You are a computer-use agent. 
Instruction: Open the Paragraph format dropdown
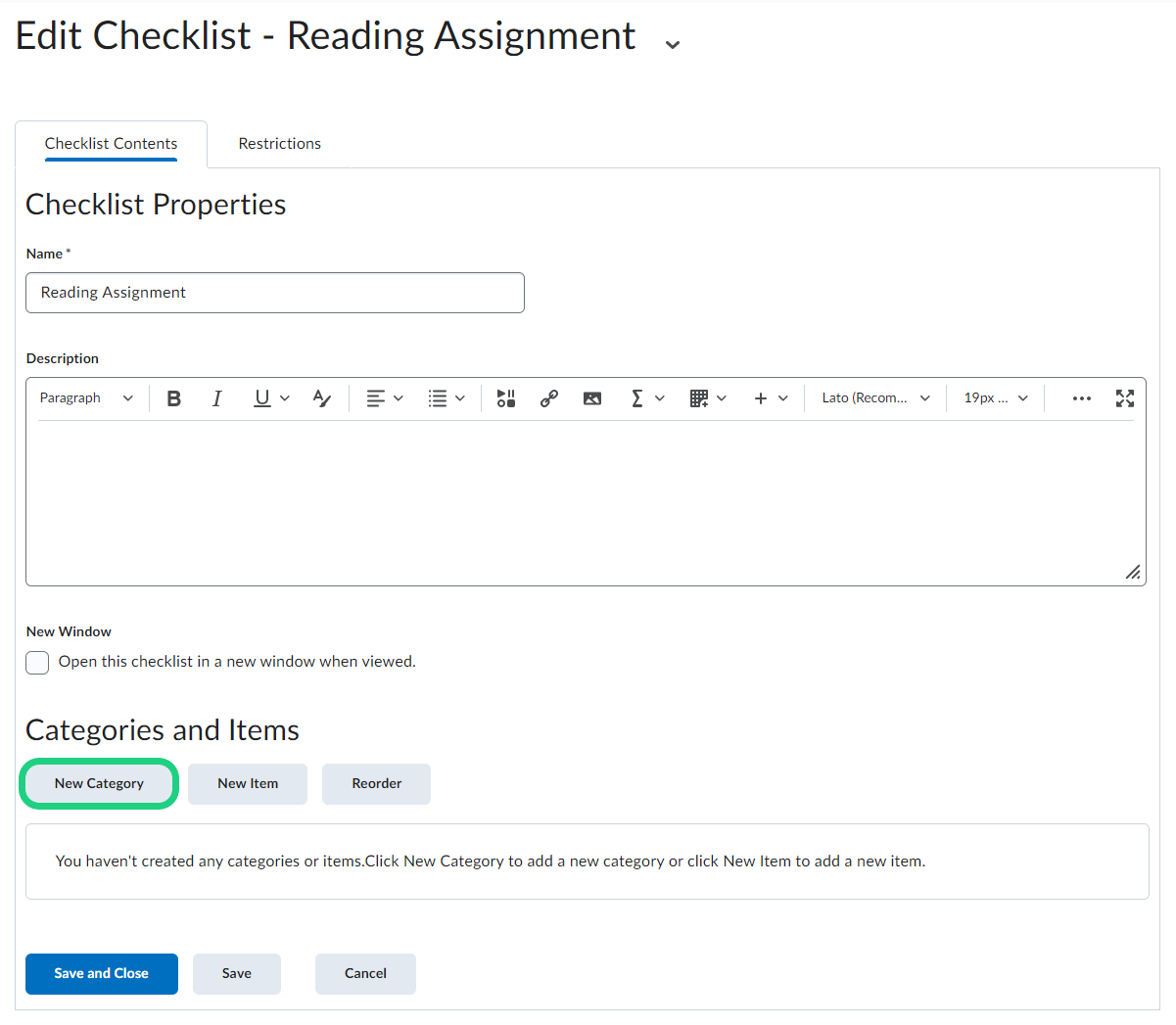click(x=86, y=398)
